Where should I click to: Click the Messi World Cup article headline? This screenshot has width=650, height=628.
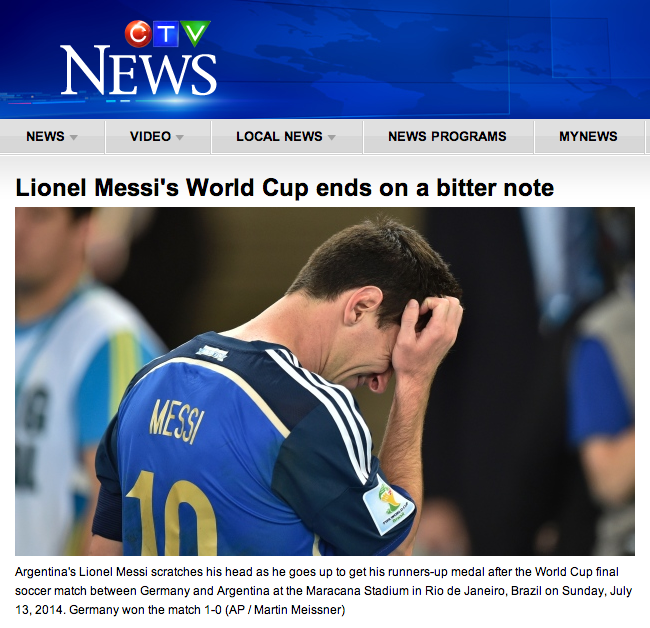285,188
